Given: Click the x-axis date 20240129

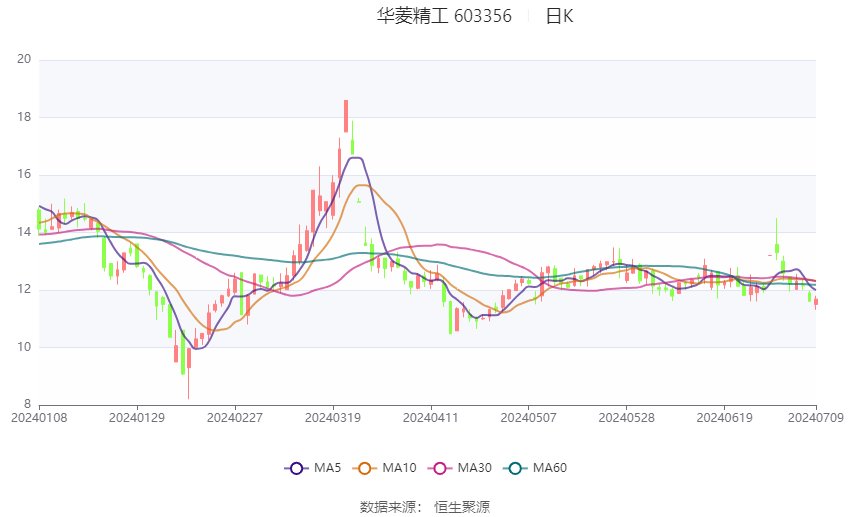Looking at the screenshot, I should pyautogui.click(x=137, y=418).
